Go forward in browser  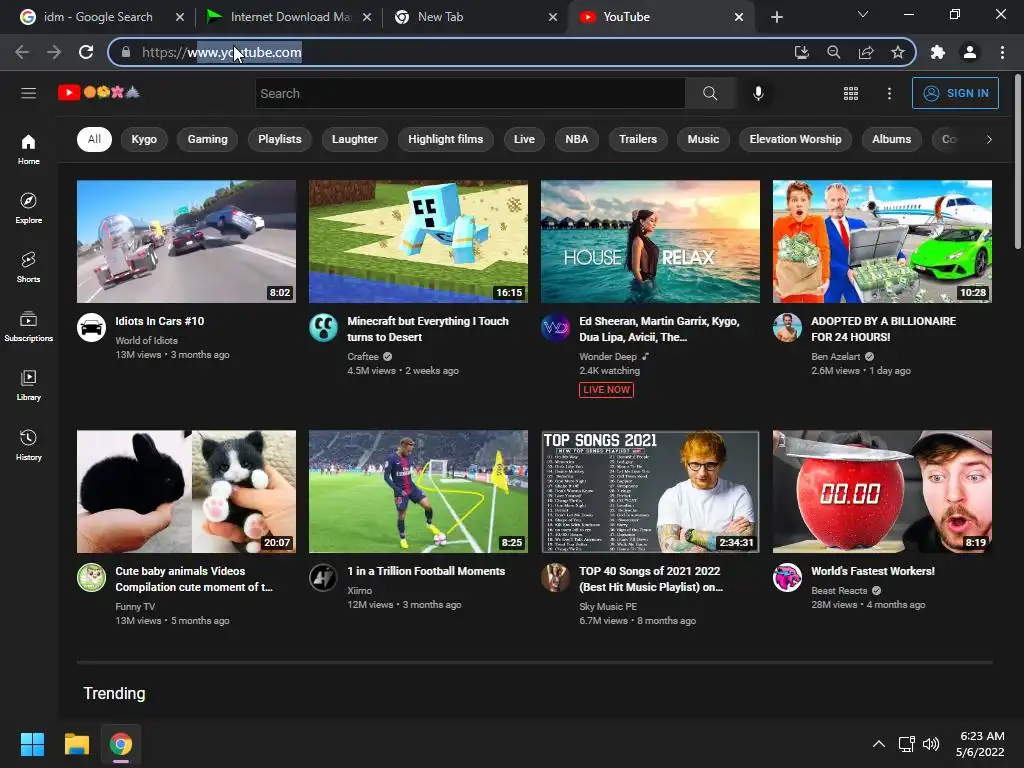54,52
